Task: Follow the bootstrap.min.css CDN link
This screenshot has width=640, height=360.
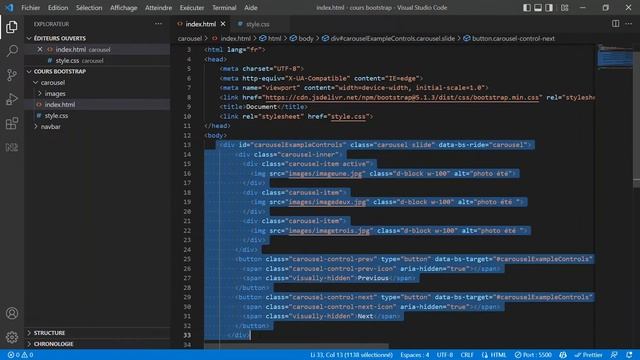Action: pyautogui.click(x=402, y=97)
